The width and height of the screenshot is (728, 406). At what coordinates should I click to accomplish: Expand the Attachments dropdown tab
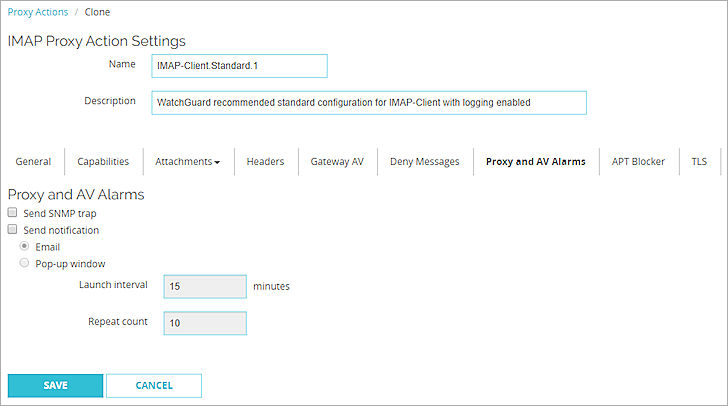point(187,161)
